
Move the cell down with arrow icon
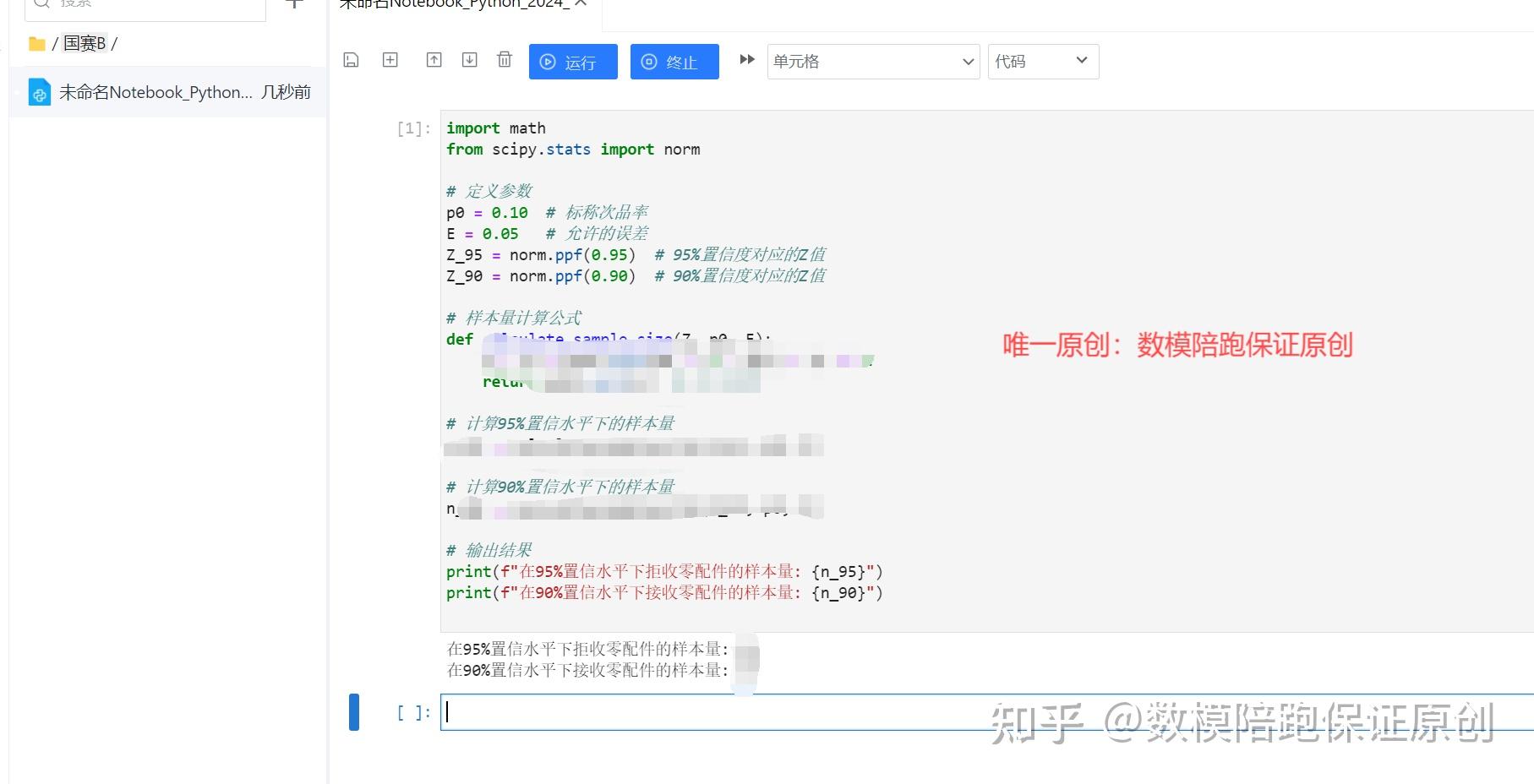click(470, 60)
